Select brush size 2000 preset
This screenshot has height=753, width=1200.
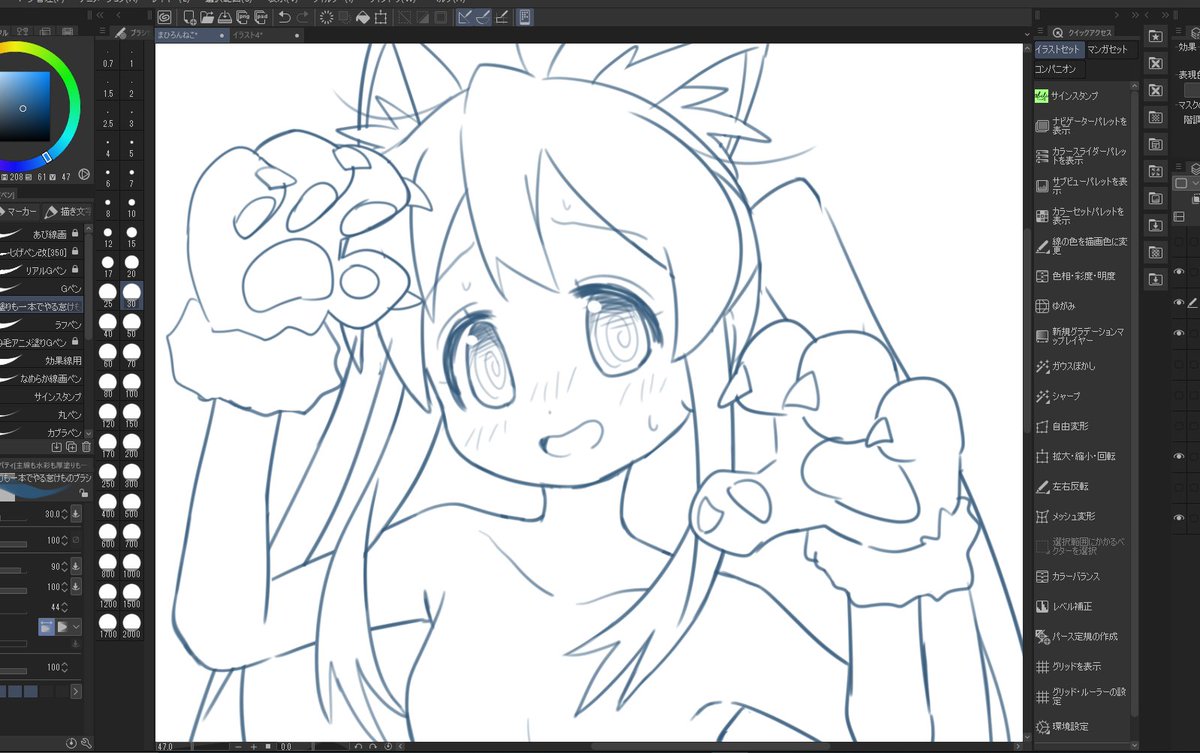132,624
